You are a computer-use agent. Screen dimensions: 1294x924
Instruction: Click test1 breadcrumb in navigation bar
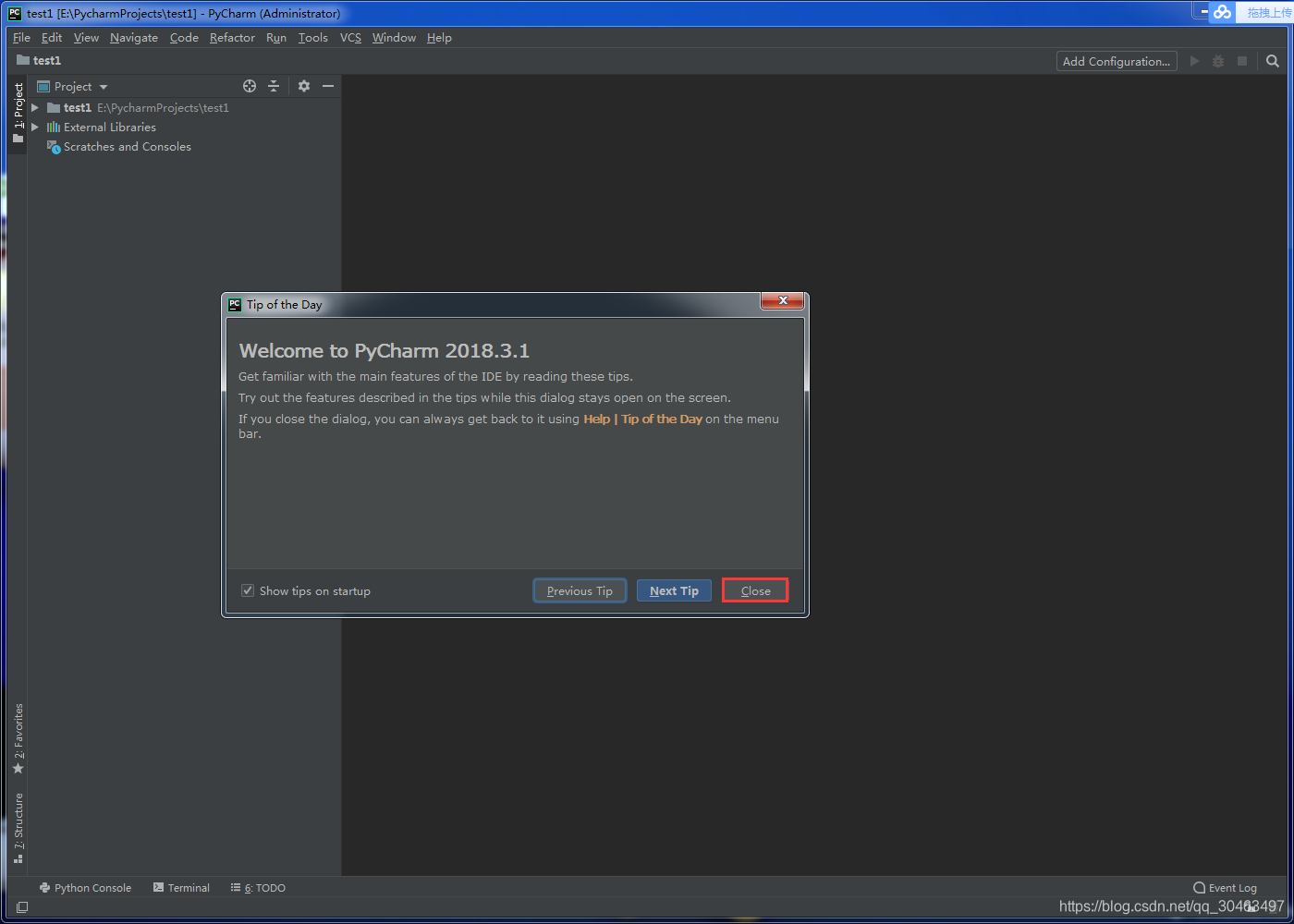pyautogui.click(x=47, y=60)
